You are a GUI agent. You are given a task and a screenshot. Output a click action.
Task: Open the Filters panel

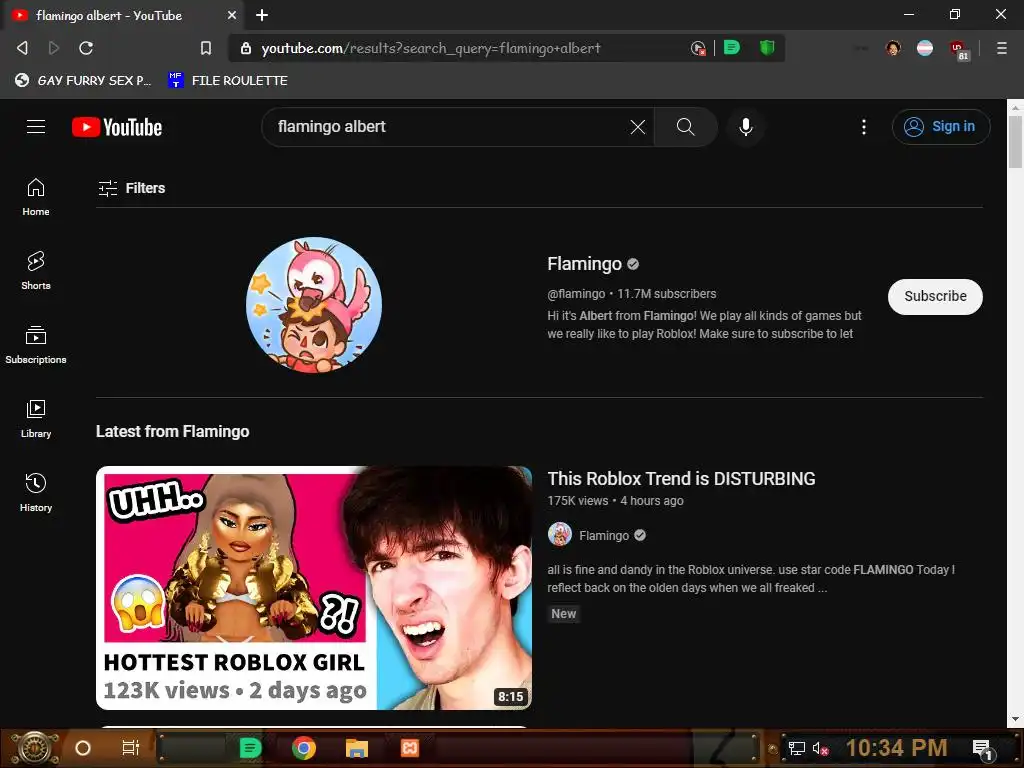tap(131, 188)
